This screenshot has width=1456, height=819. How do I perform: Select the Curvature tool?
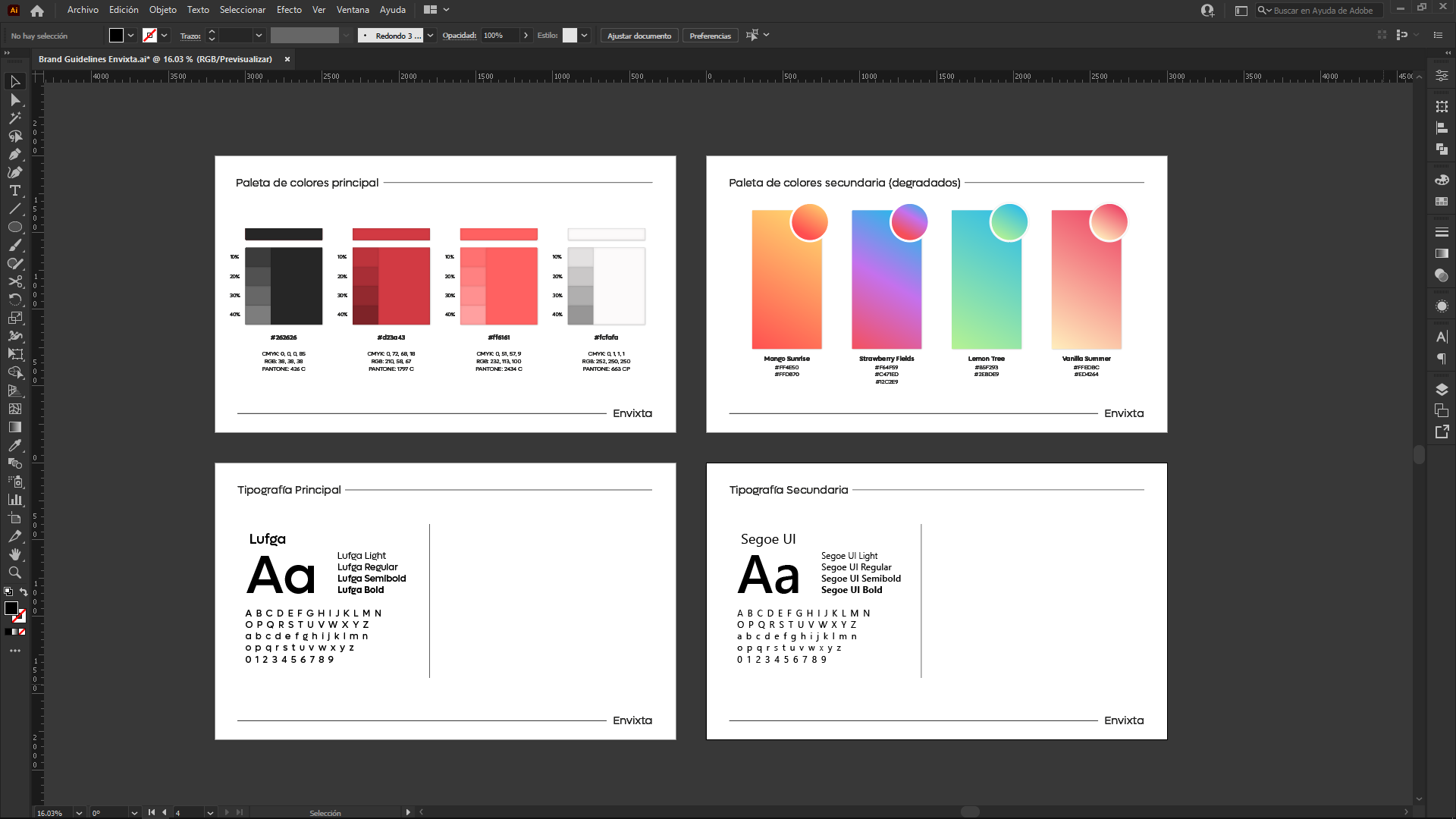[x=15, y=172]
